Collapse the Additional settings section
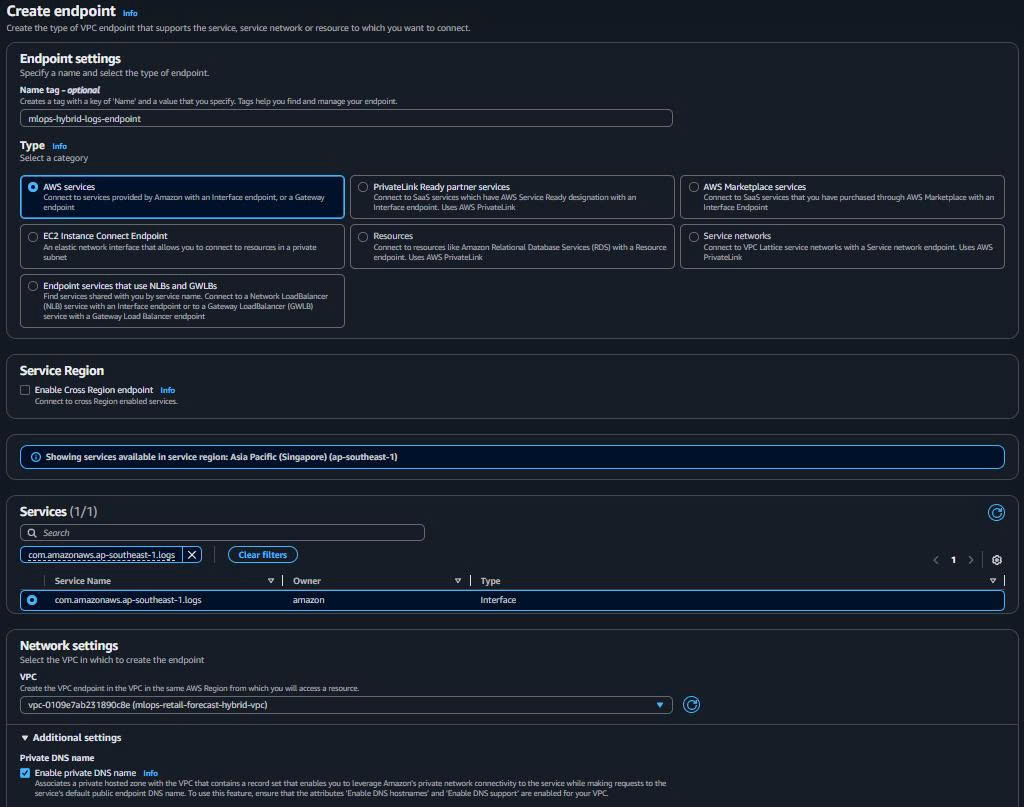Image resolution: width=1024 pixels, height=807 pixels. pos(26,737)
